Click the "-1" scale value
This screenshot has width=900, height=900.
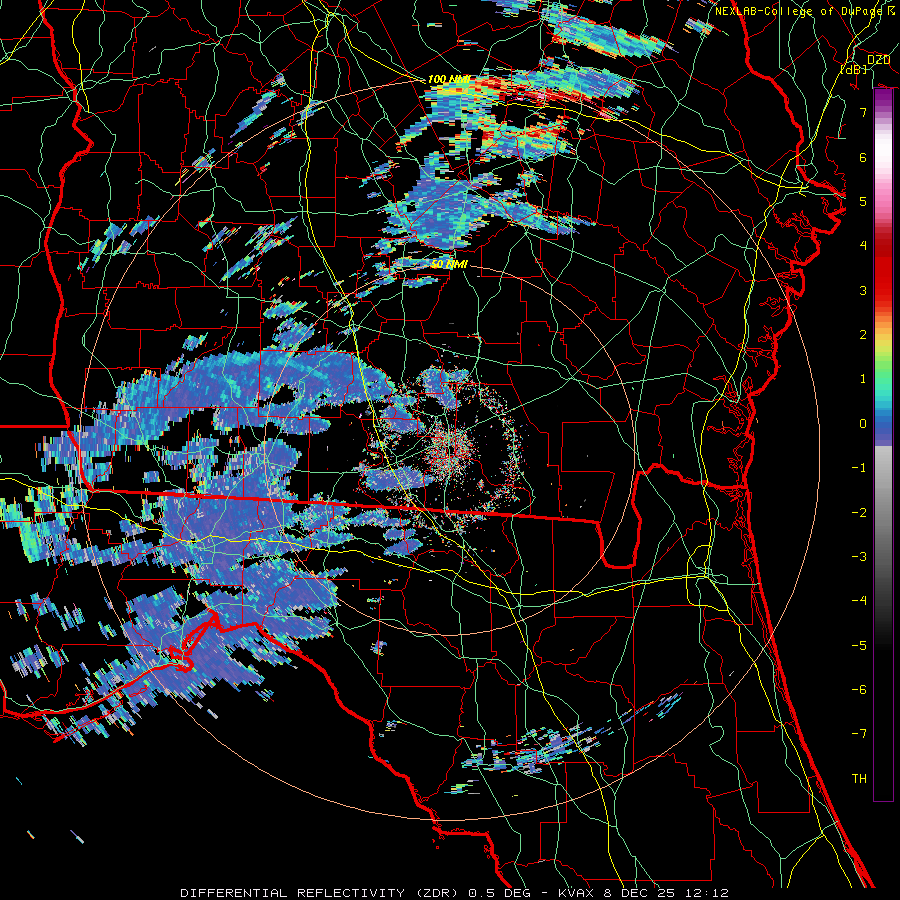pos(859,468)
